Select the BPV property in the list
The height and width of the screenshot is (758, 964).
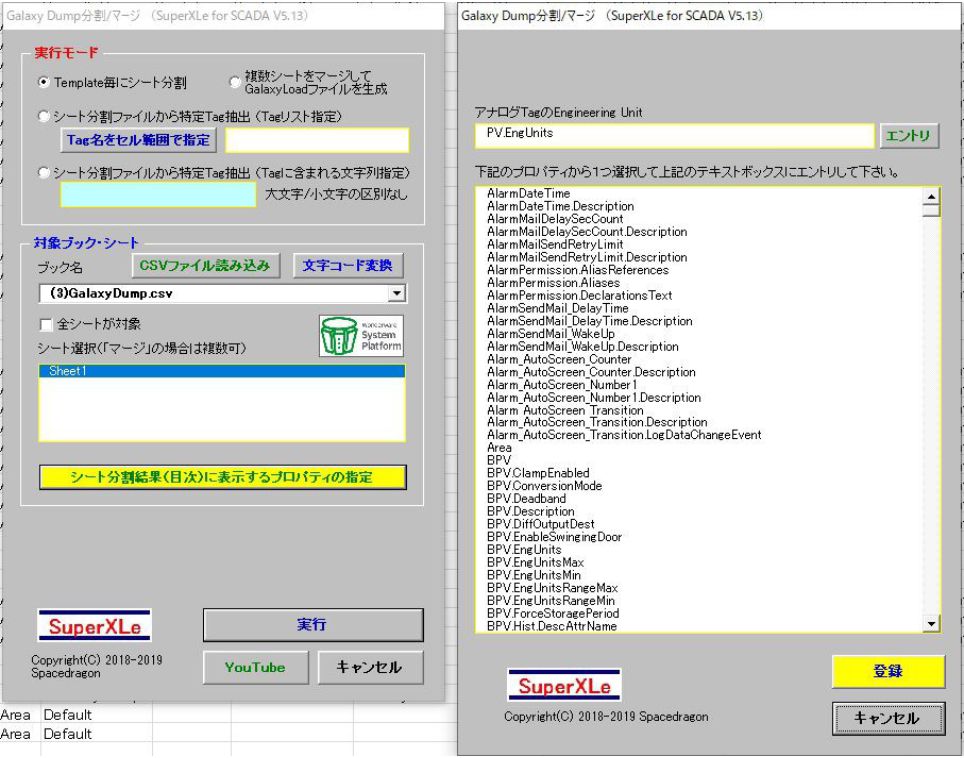(499, 460)
